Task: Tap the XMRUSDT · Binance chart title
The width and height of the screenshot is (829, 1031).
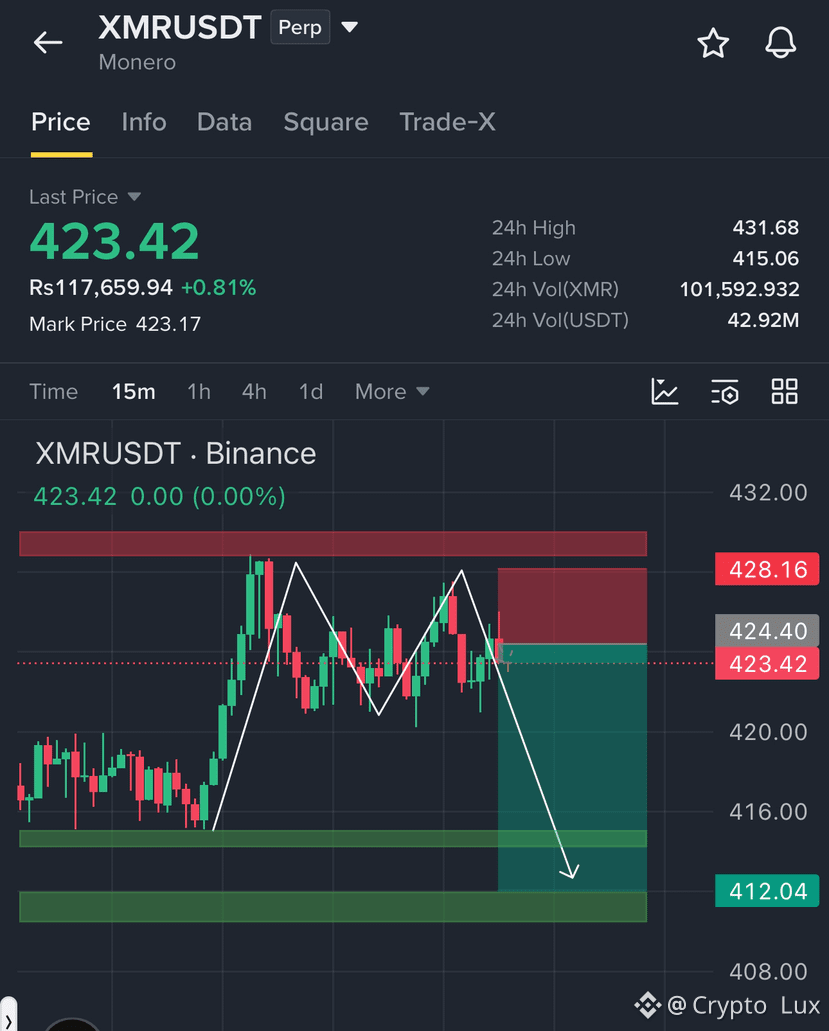Action: click(x=176, y=454)
